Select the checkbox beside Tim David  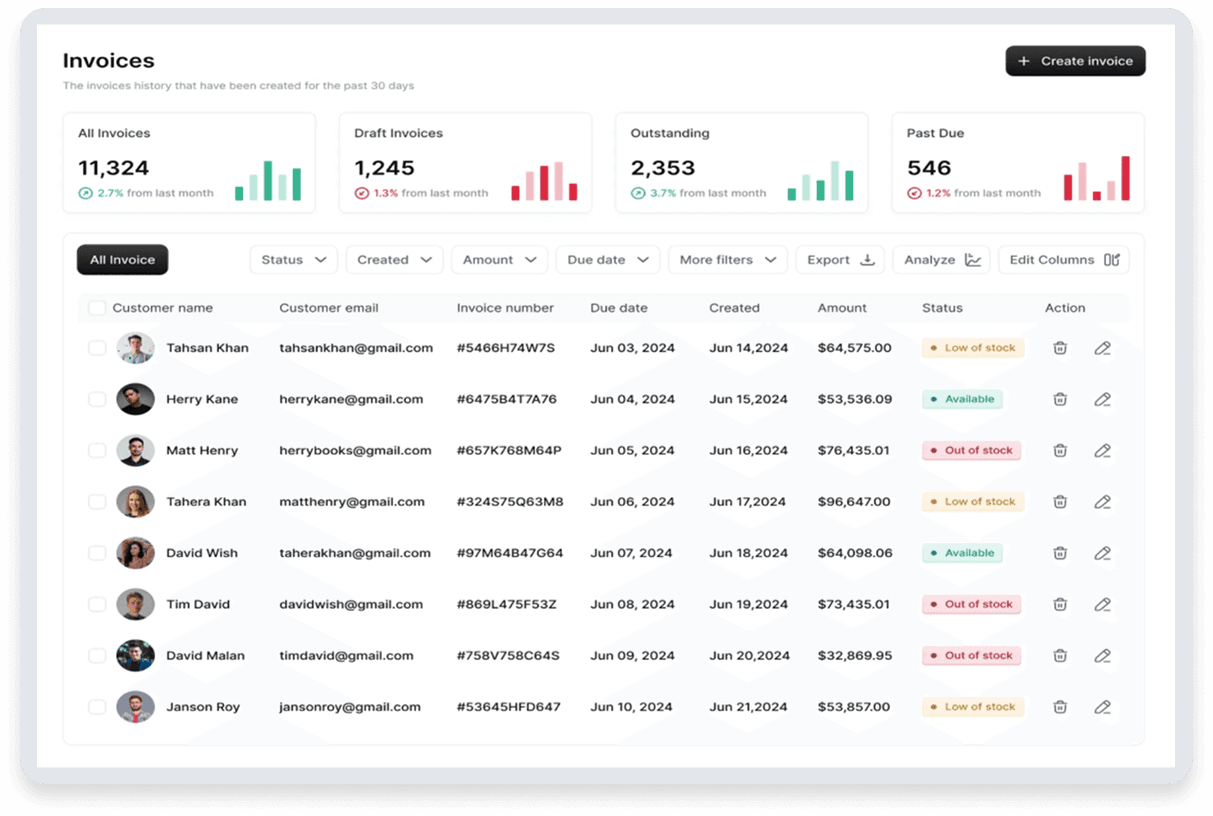click(x=97, y=604)
